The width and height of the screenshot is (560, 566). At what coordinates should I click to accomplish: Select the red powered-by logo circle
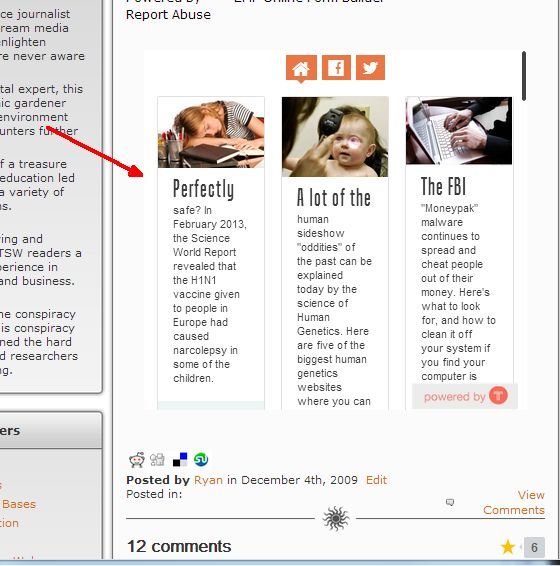click(x=498, y=395)
